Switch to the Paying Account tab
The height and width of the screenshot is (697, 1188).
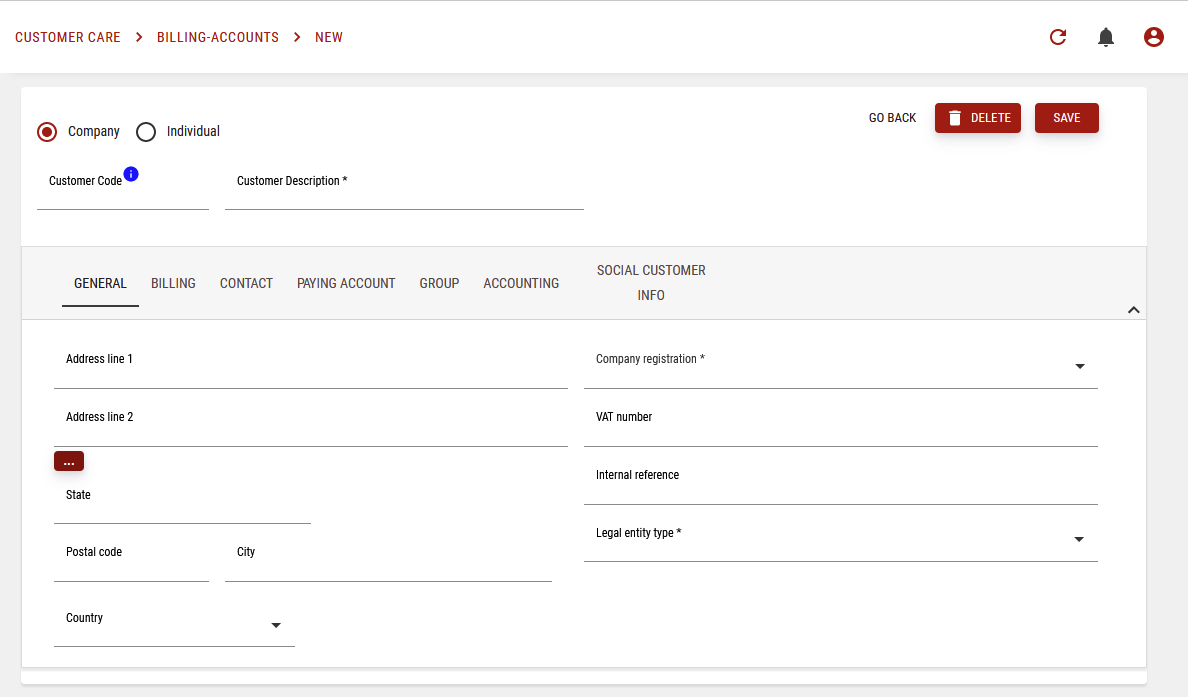click(346, 284)
